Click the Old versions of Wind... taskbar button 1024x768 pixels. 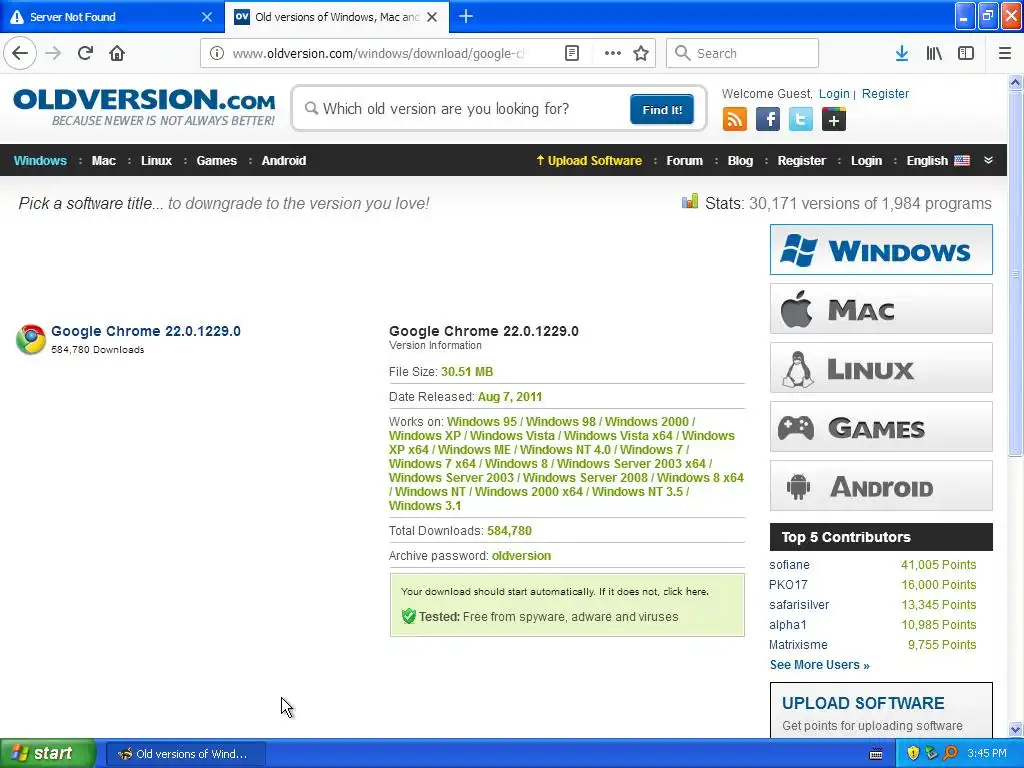click(185, 754)
